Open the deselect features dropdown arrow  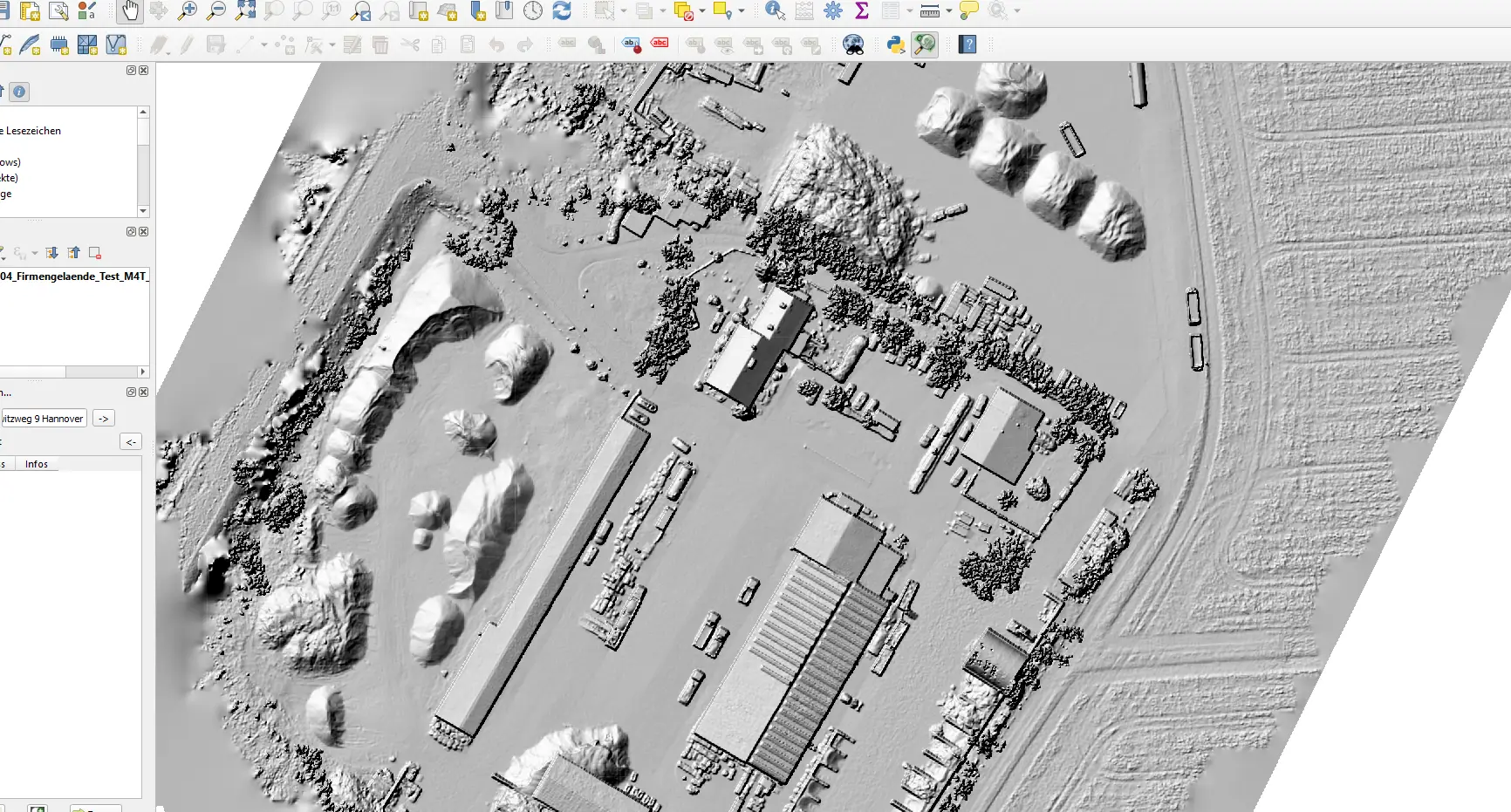coord(701,11)
